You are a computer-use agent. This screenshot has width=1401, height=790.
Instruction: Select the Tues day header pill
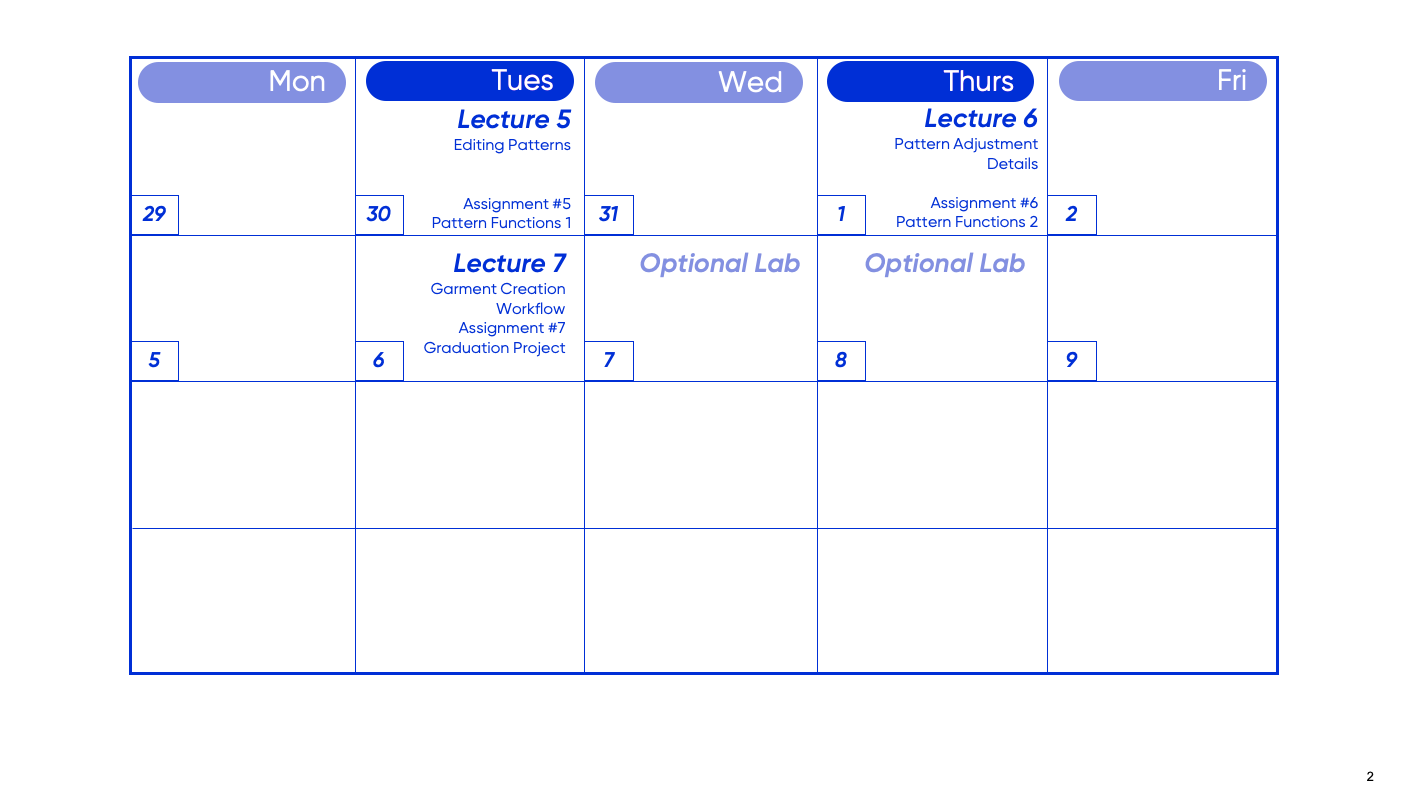470,81
